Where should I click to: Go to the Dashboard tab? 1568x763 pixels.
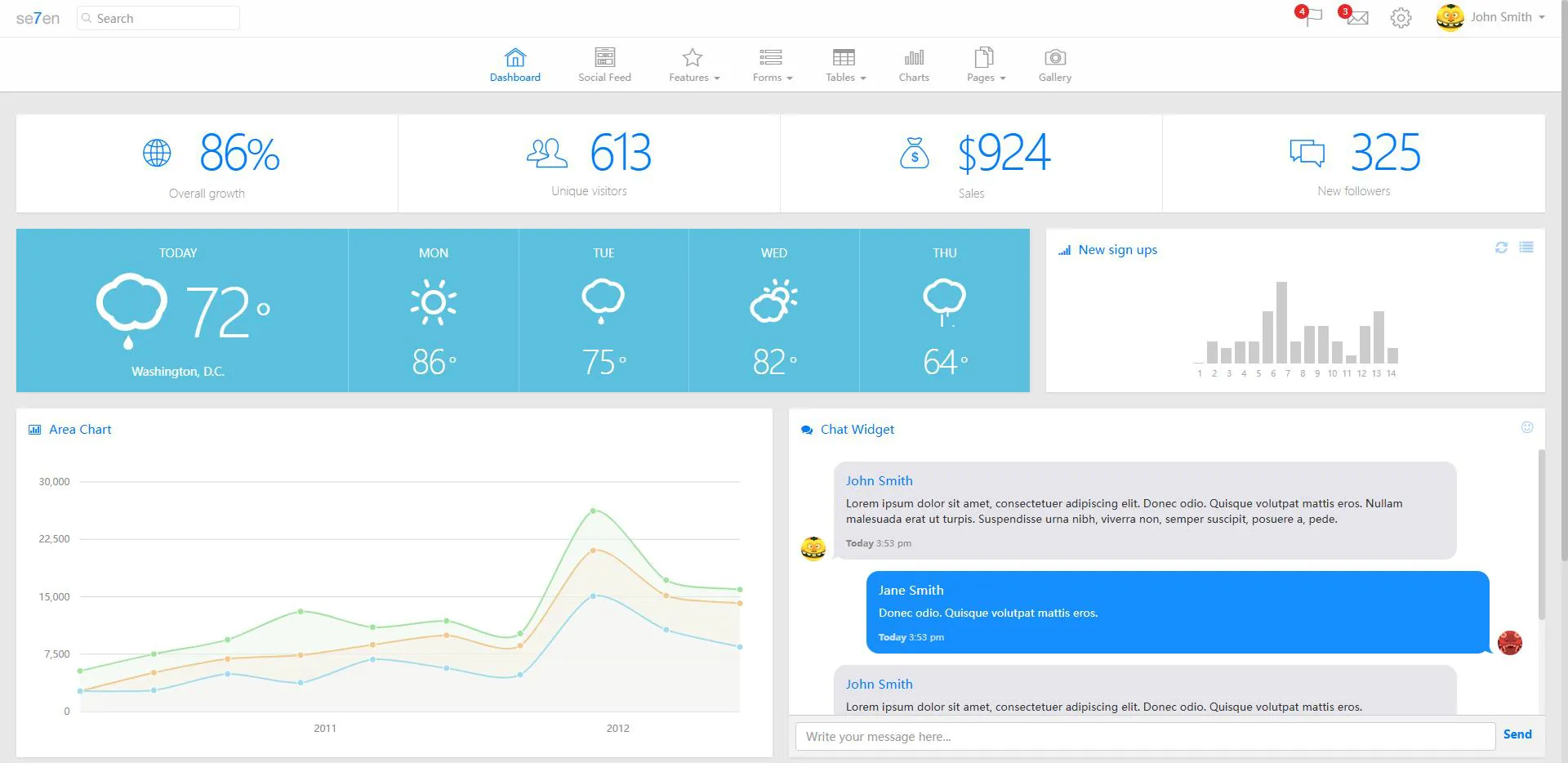tap(514, 65)
